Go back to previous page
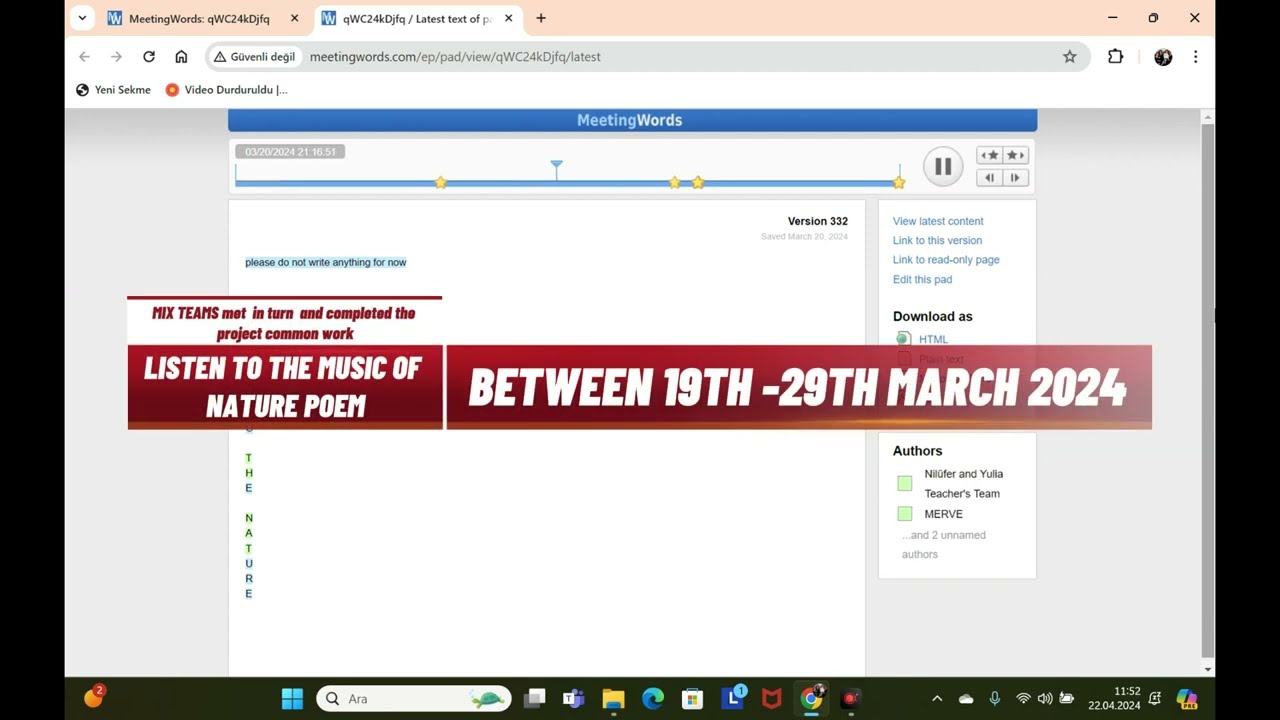Screen dimensions: 1280x720 coord(84,57)
